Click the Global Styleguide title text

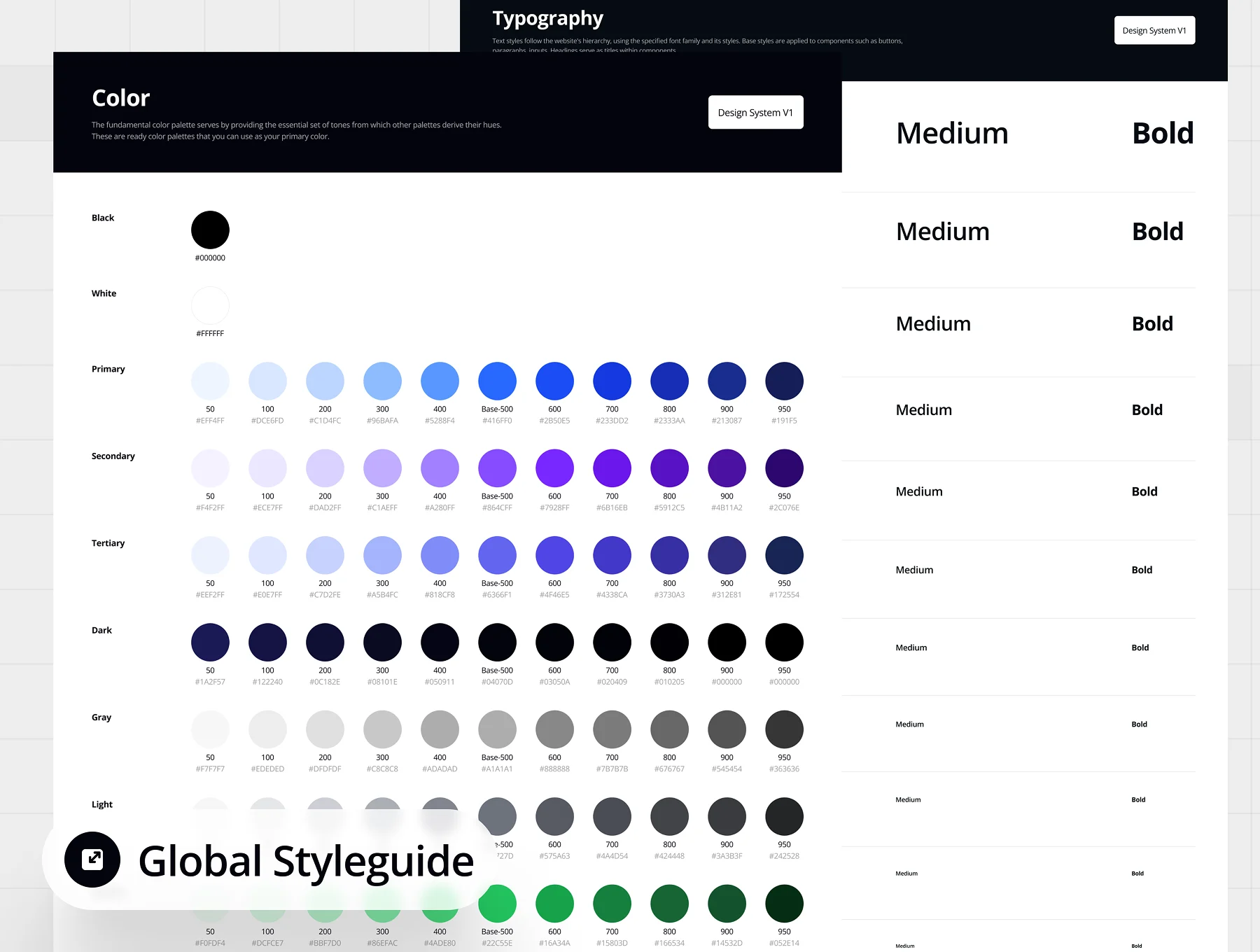coord(306,861)
